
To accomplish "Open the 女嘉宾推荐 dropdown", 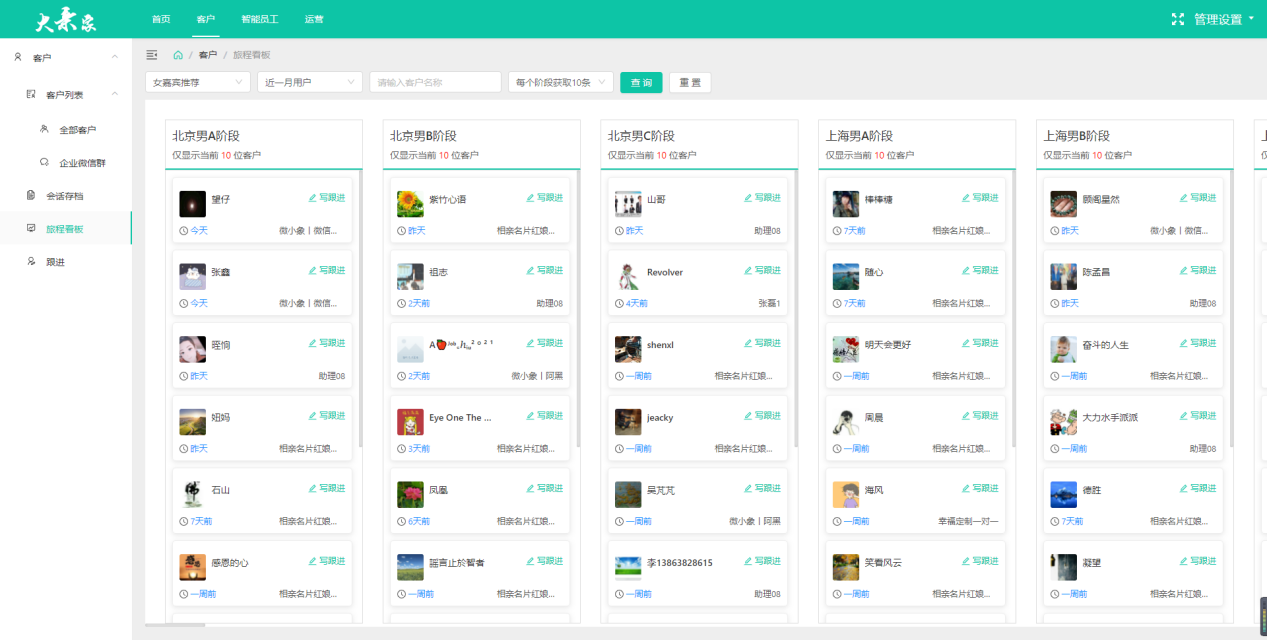I will [x=198, y=82].
